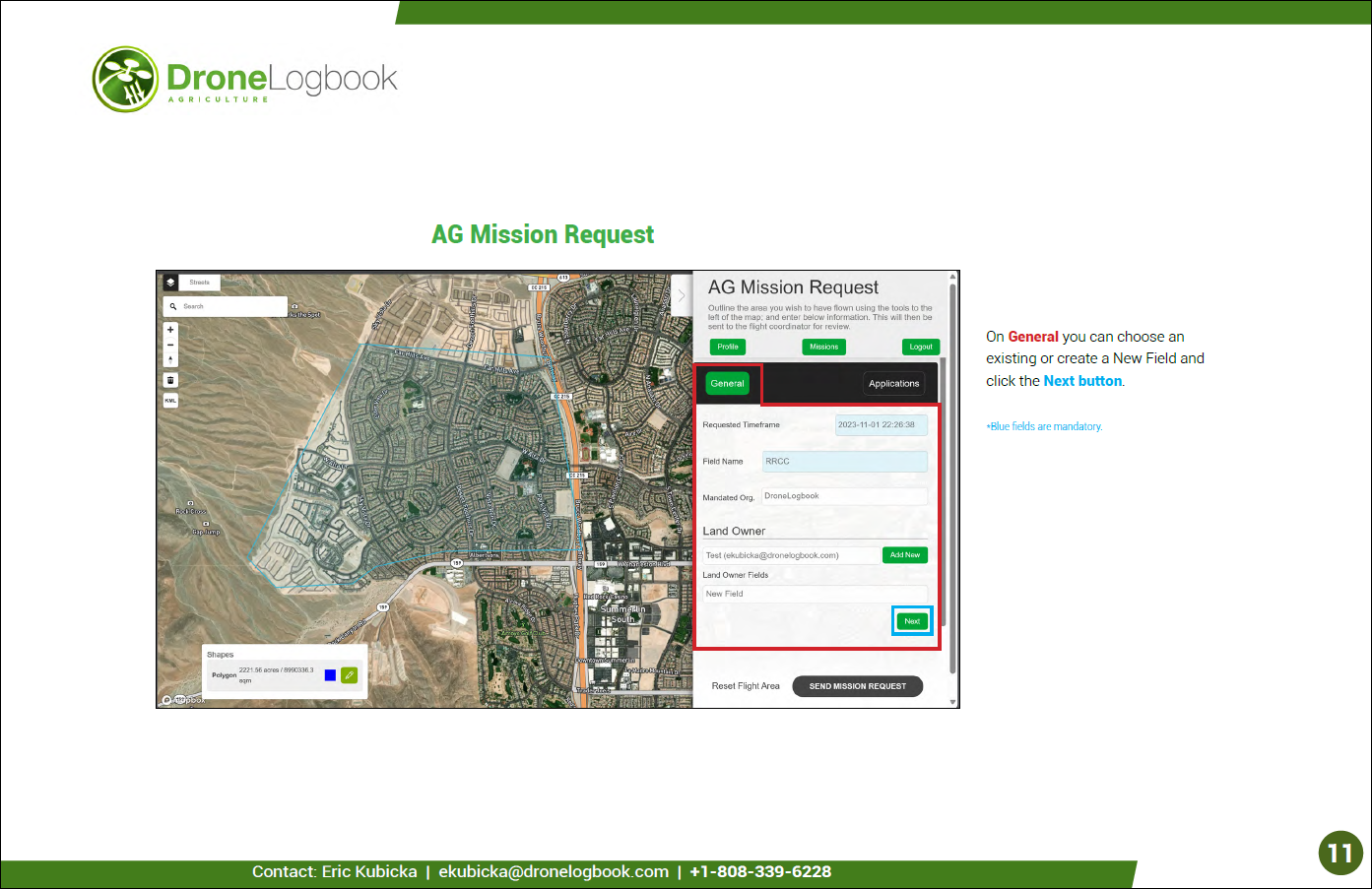The image size is (1372, 889).
Task: Click Polygon acreage text in Shapes
Action: 276,674
